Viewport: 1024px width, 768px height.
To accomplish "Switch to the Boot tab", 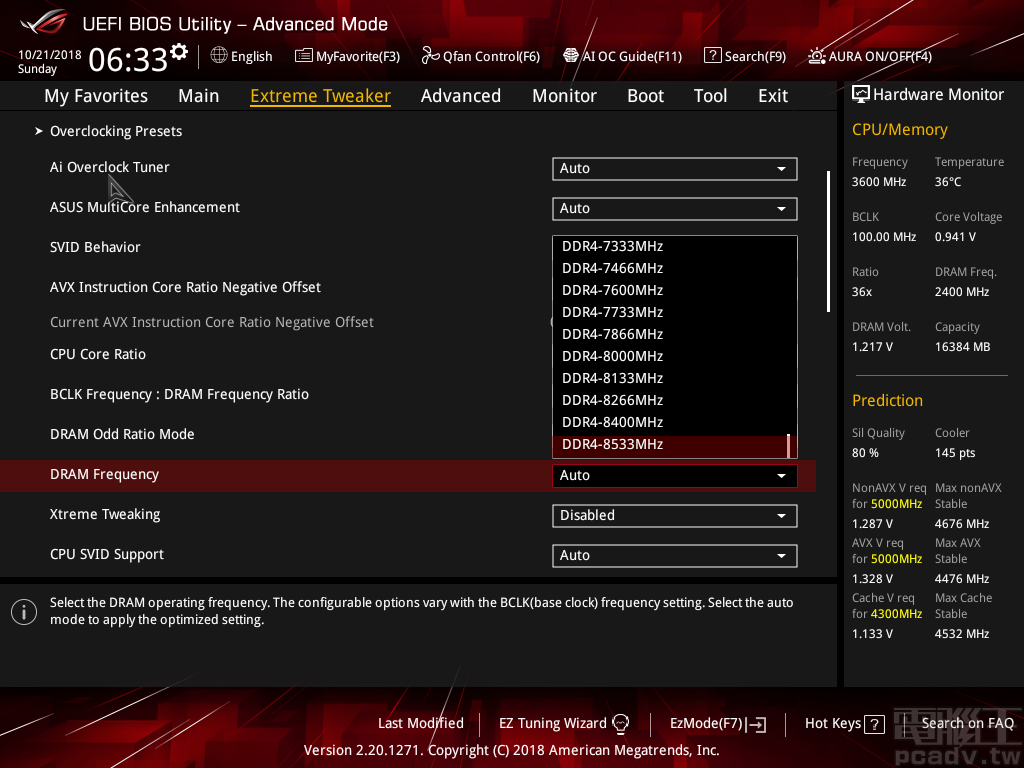I will click(x=645, y=96).
